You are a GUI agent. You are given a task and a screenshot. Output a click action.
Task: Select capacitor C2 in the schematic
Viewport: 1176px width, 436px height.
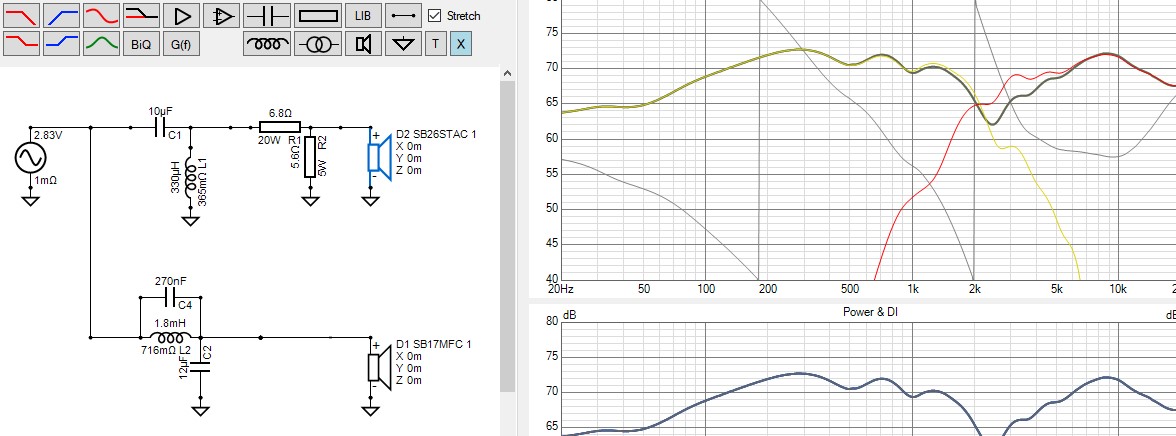(x=200, y=365)
